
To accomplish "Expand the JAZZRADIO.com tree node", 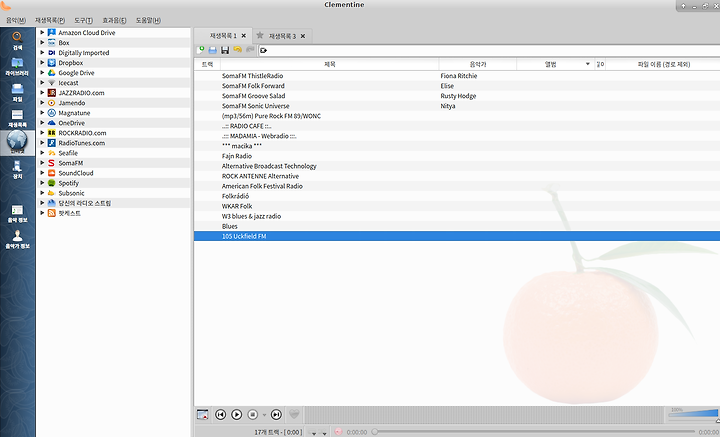I will click(42, 93).
